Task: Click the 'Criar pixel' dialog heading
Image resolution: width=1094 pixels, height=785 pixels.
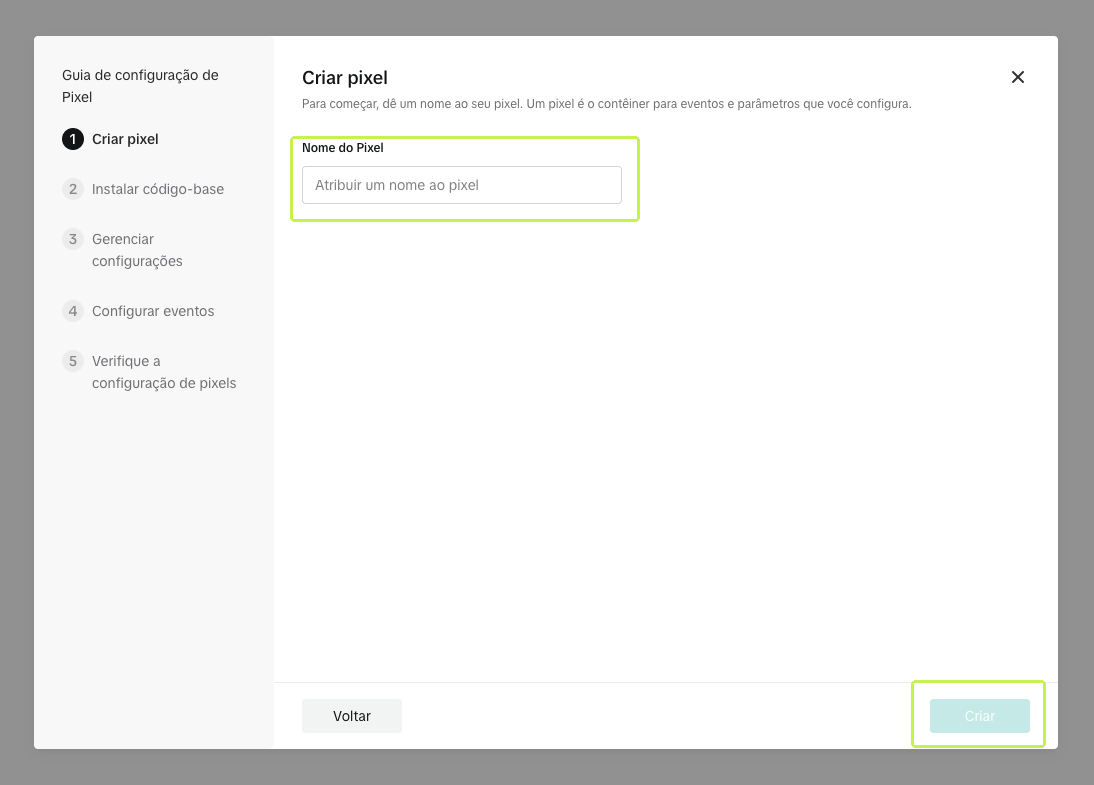Action: (x=345, y=77)
